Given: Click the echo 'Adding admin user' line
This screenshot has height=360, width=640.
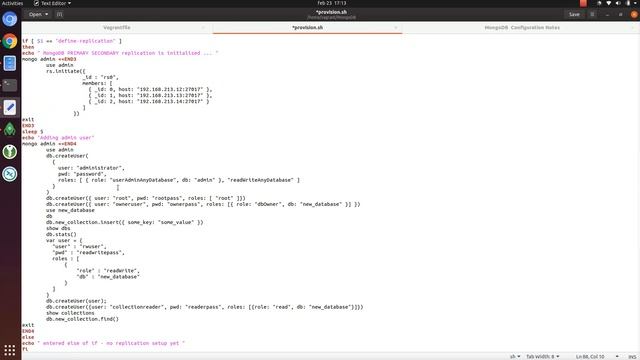Looking at the screenshot, I should coord(58,138).
